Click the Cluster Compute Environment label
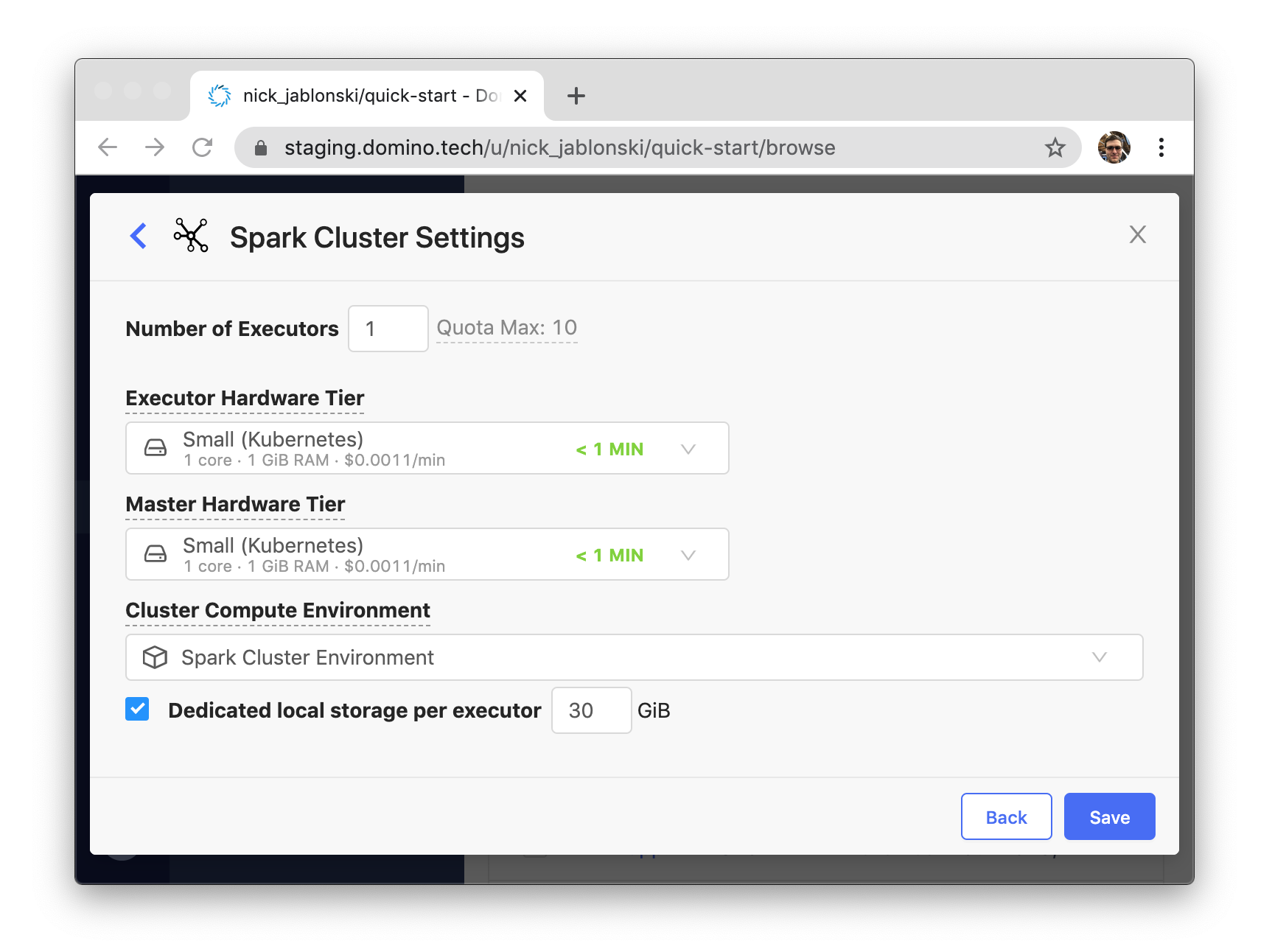The width and height of the screenshot is (1272, 952). 278,610
